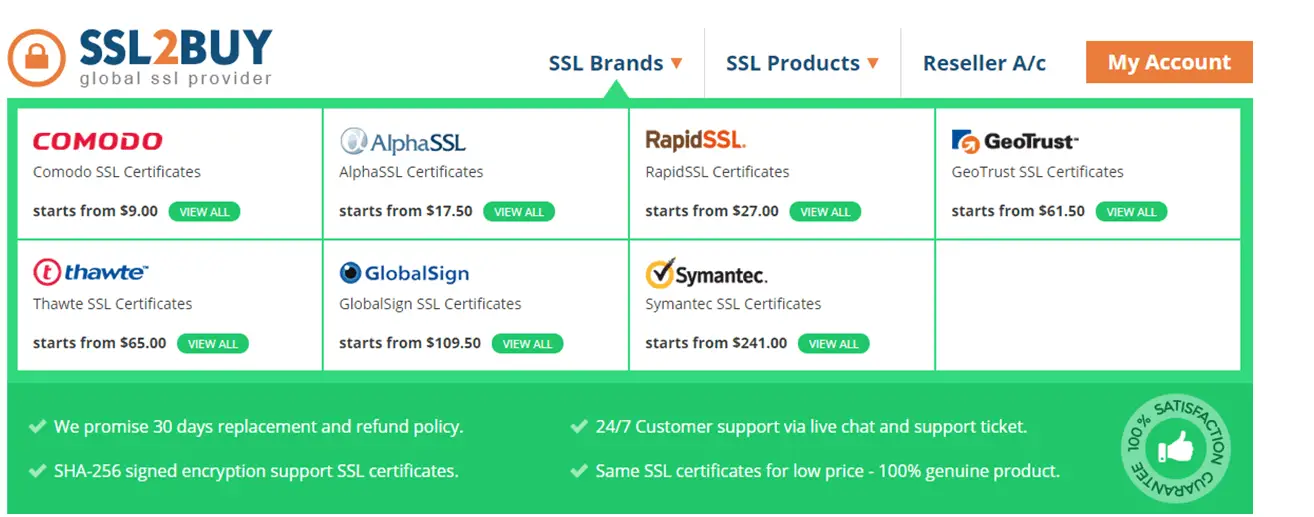Click the 'starts from $9.00' price

[x=95, y=211]
